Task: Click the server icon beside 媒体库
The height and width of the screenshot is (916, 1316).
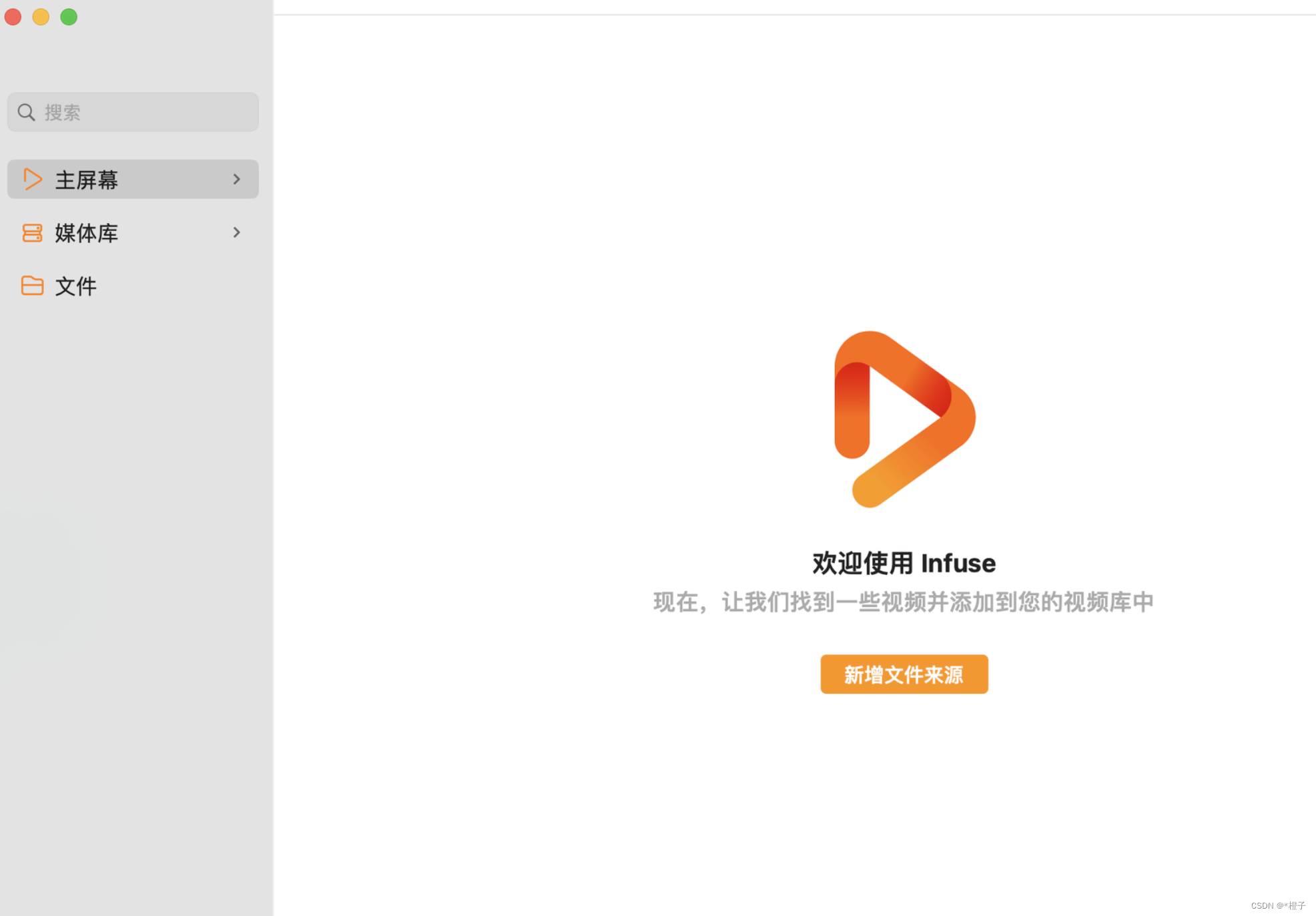Action: pyautogui.click(x=32, y=232)
